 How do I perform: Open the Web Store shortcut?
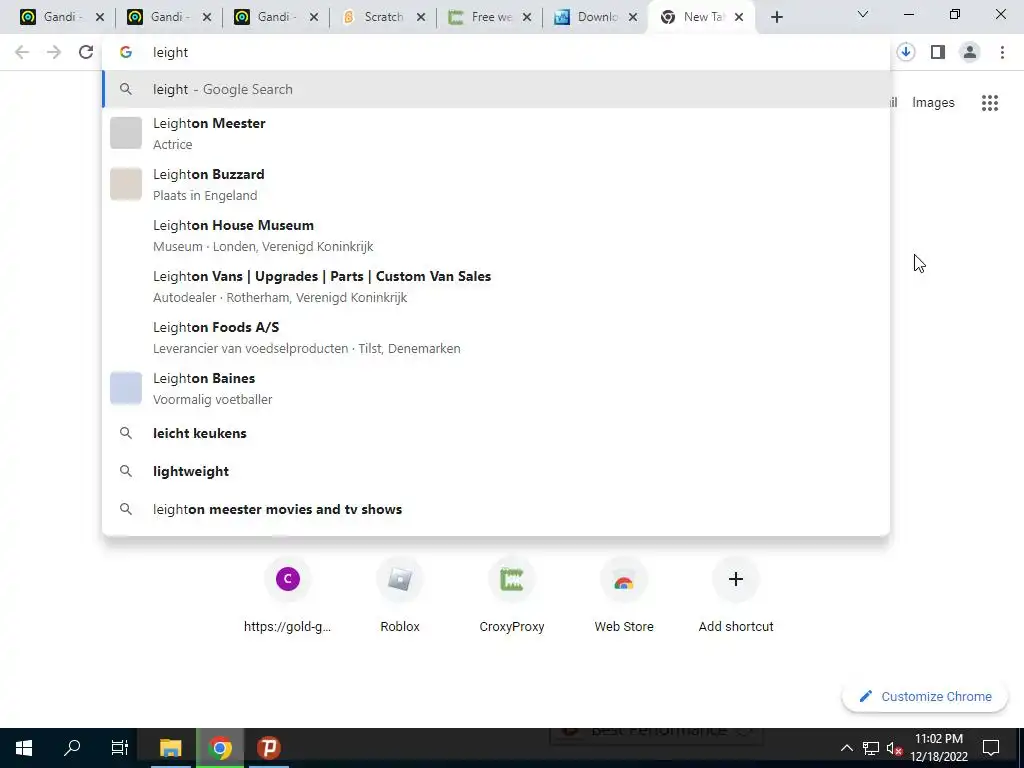pyautogui.click(x=624, y=596)
